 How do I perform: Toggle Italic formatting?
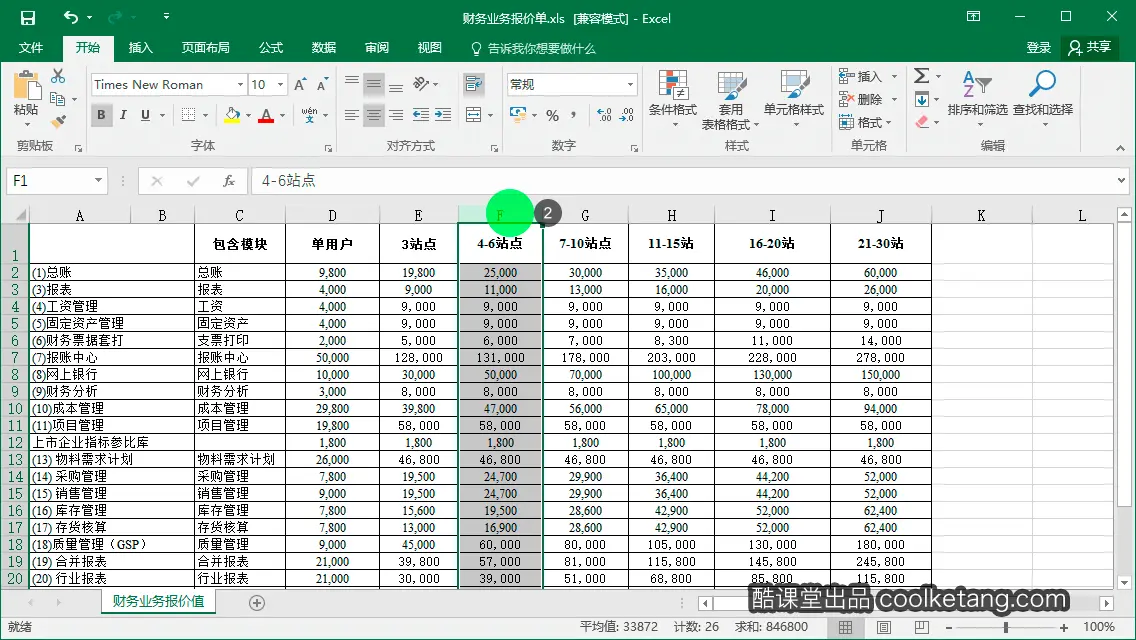click(123, 115)
